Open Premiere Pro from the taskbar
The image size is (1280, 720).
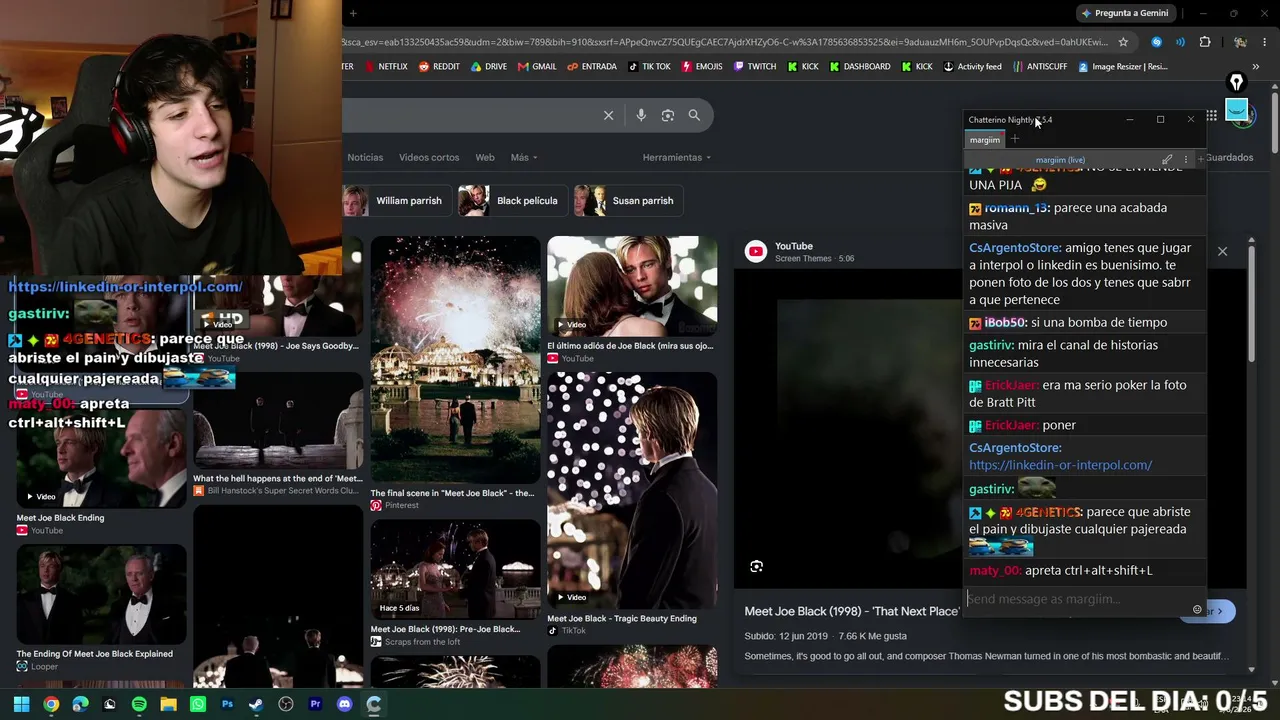(315, 704)
